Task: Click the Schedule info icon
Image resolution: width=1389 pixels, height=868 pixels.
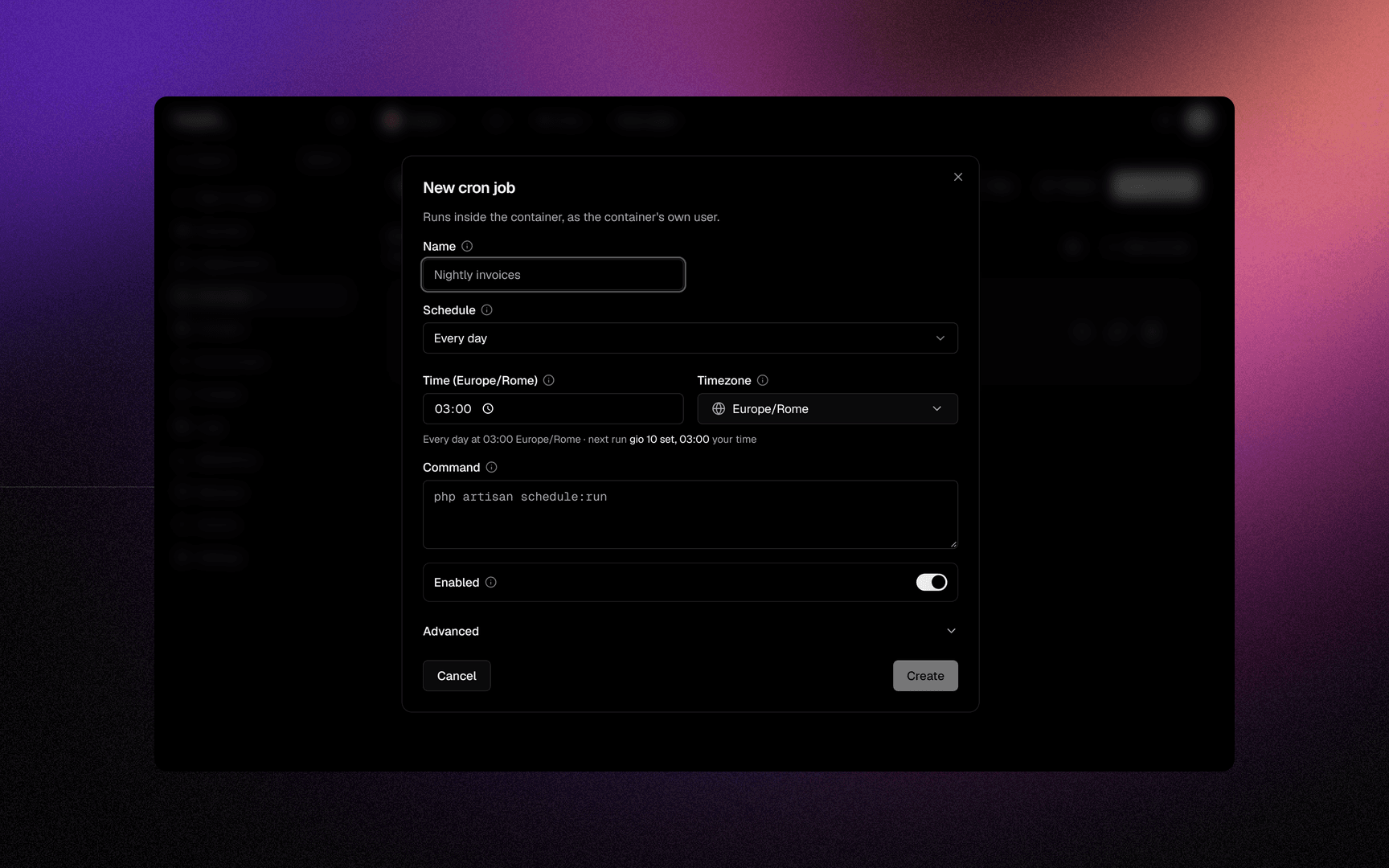Action: pos(486,310)
